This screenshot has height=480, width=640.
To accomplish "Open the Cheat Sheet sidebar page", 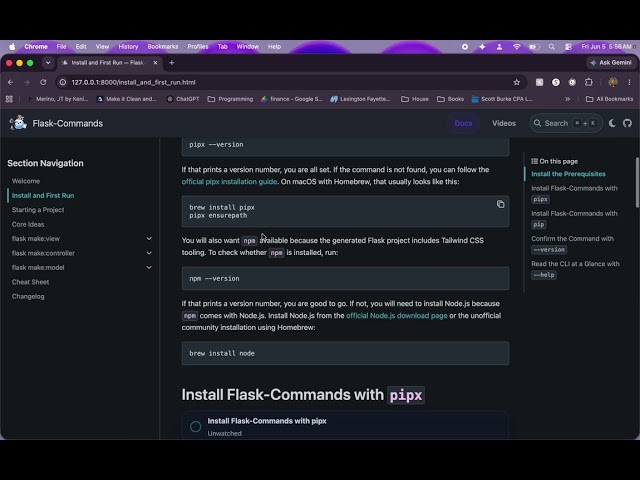I will [x=30, y=282].
